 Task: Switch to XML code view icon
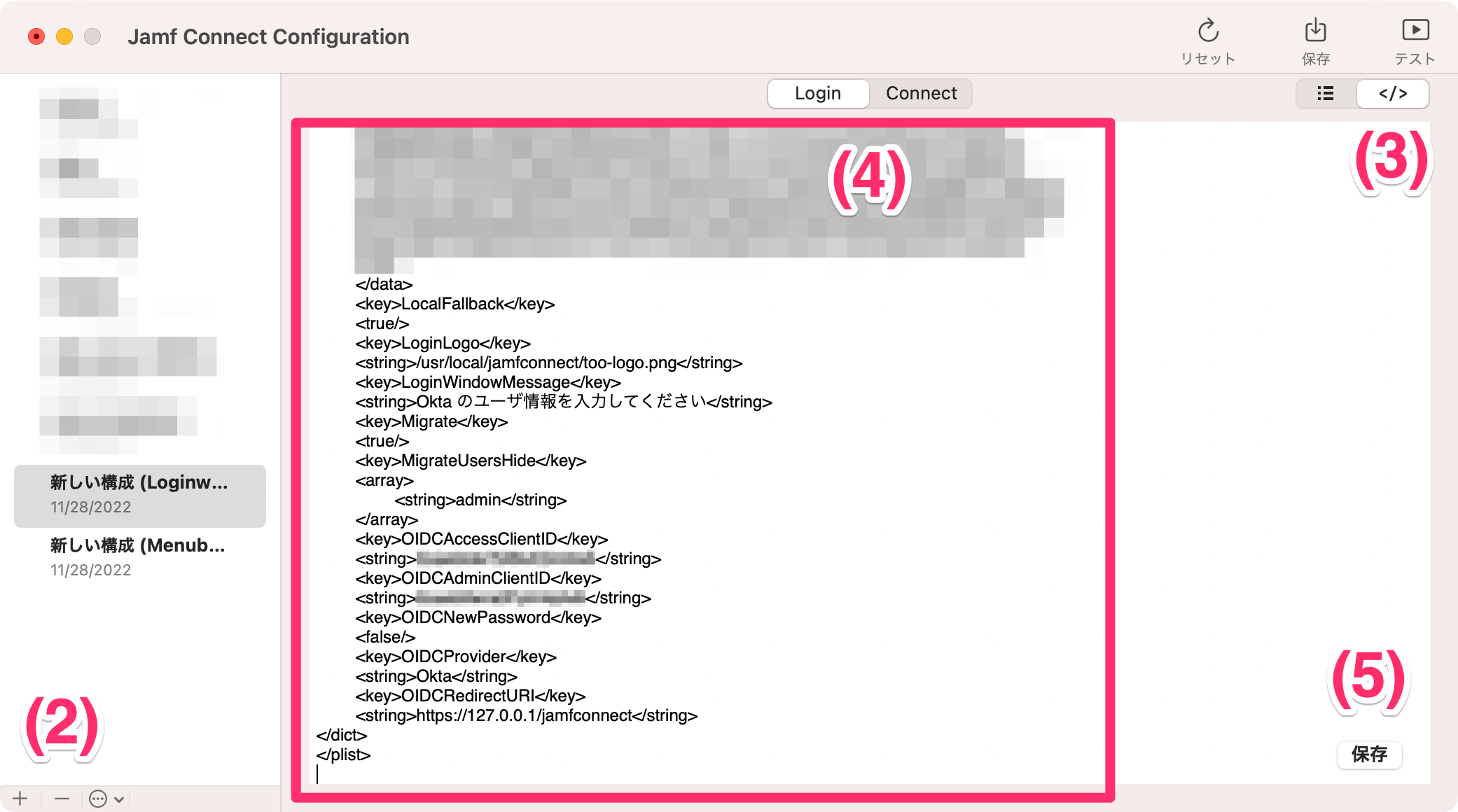click(1393, 93)
